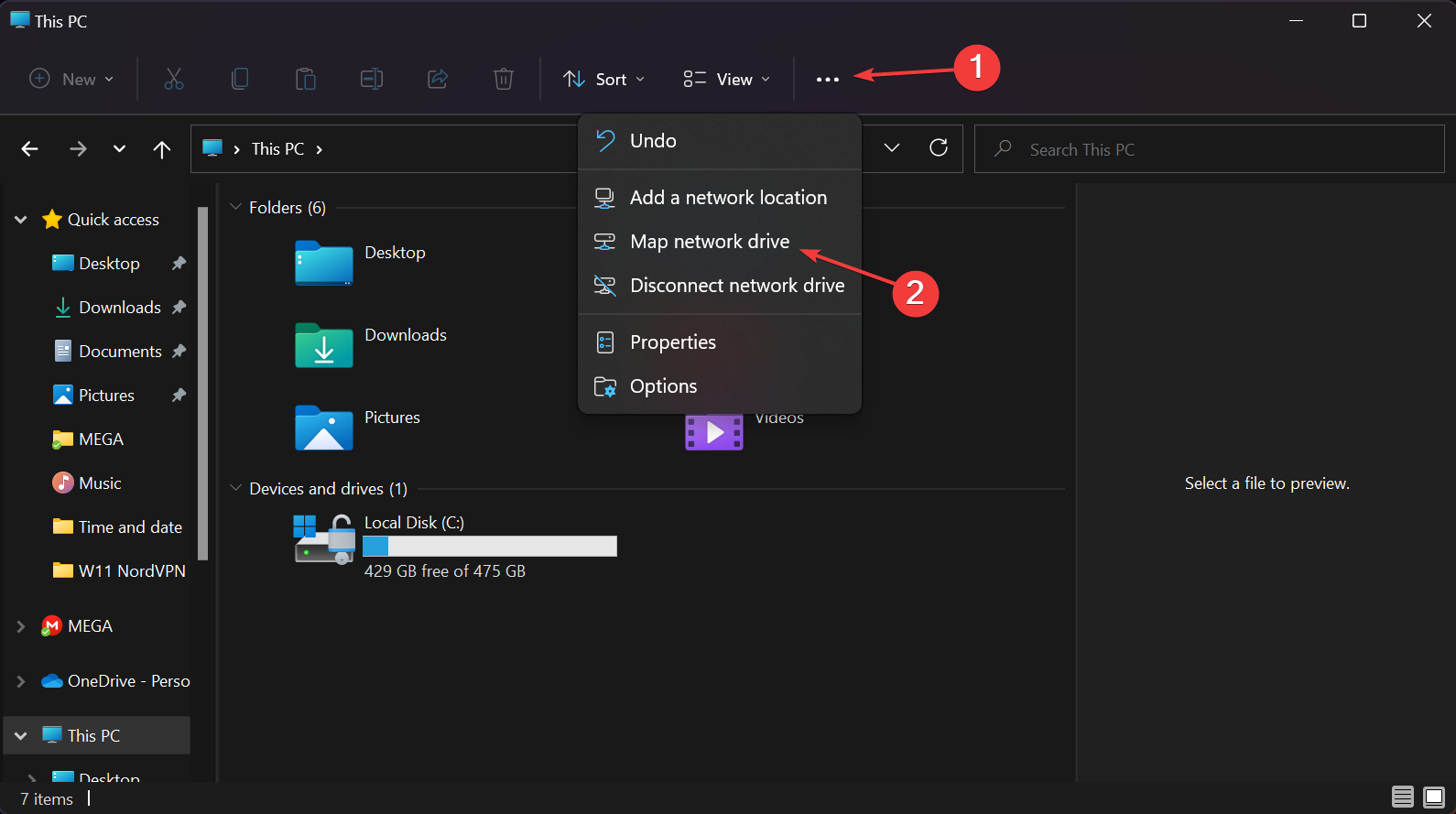This screenshot has height=814, width=1456.
Task: Click the Quick access star icon
Action: [52, 220]
